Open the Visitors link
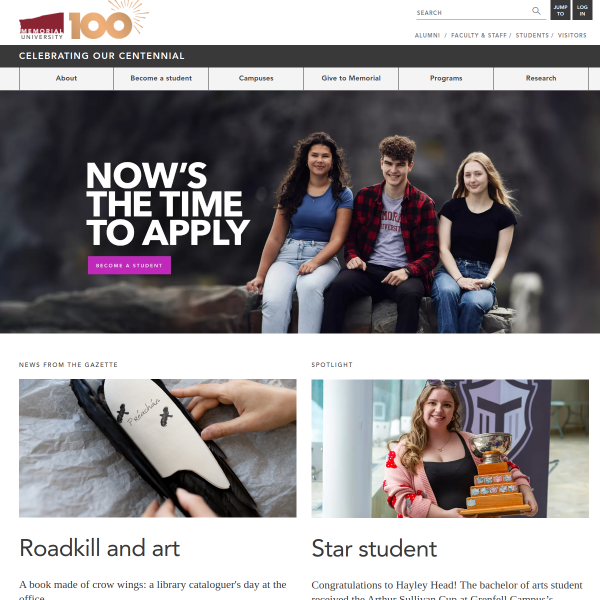 pos(572,35)
